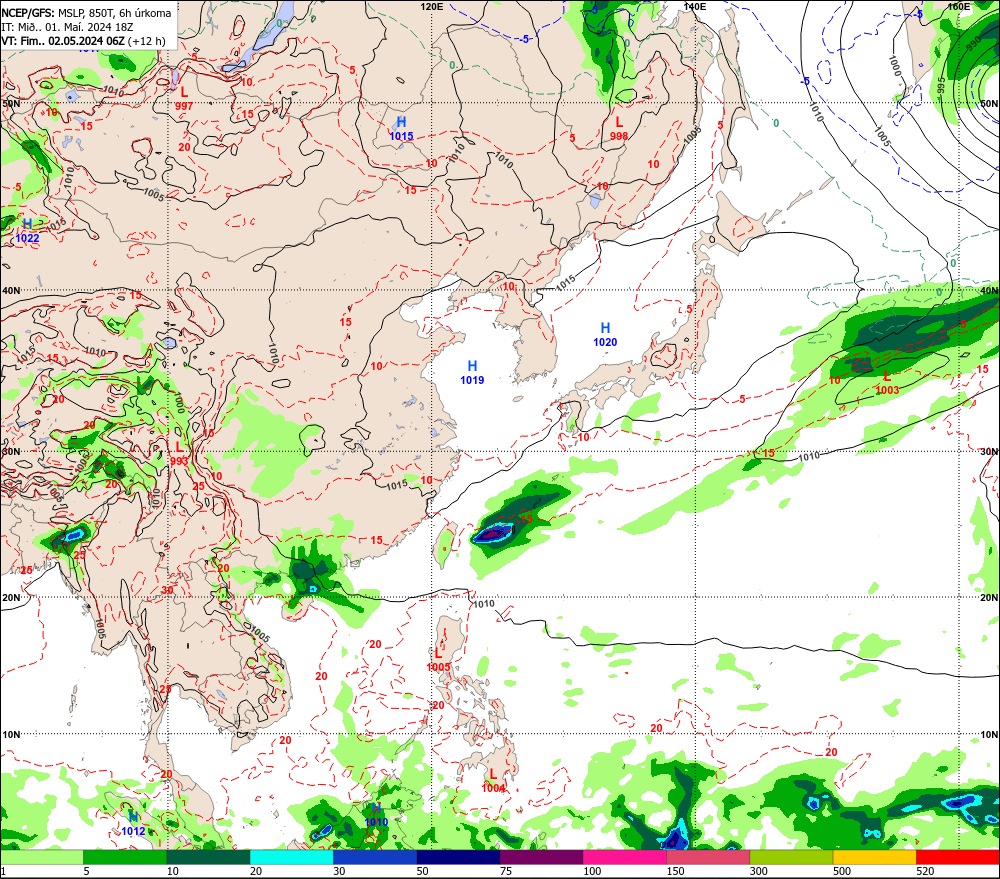Click the L 1003 low east of Japan
This screenshot has width=1000, height=879.
[x=888, y=383]
